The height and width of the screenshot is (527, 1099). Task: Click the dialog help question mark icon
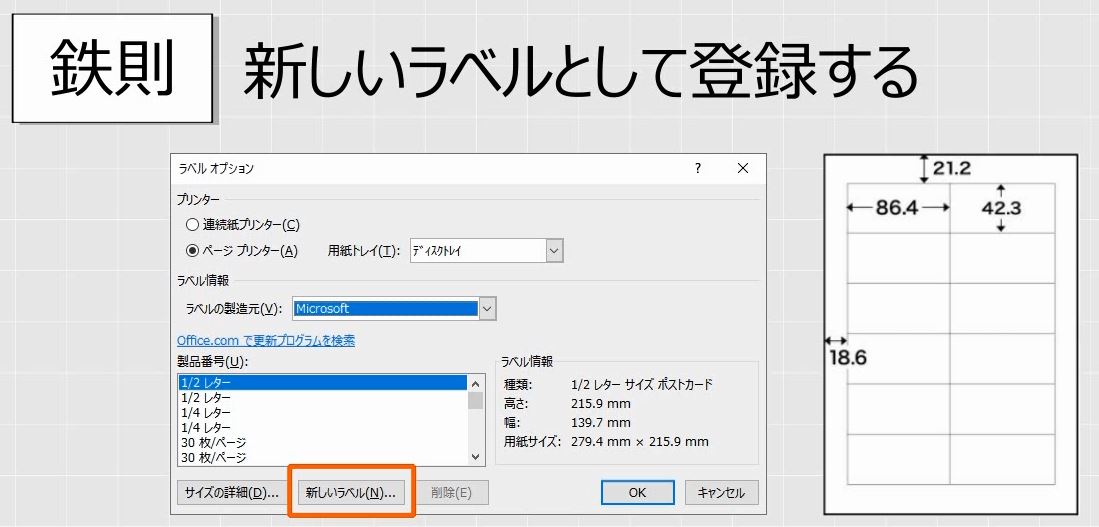[x=697, y=169]
